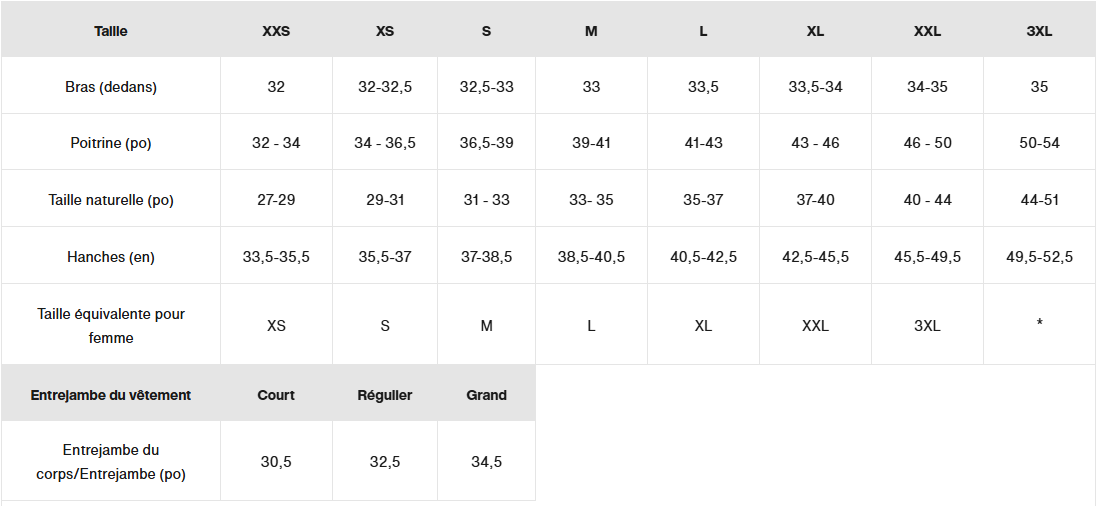Click the Entrejambe du vêtement header
Viewport: 1096px width, 506px height.
pos(111,395)
